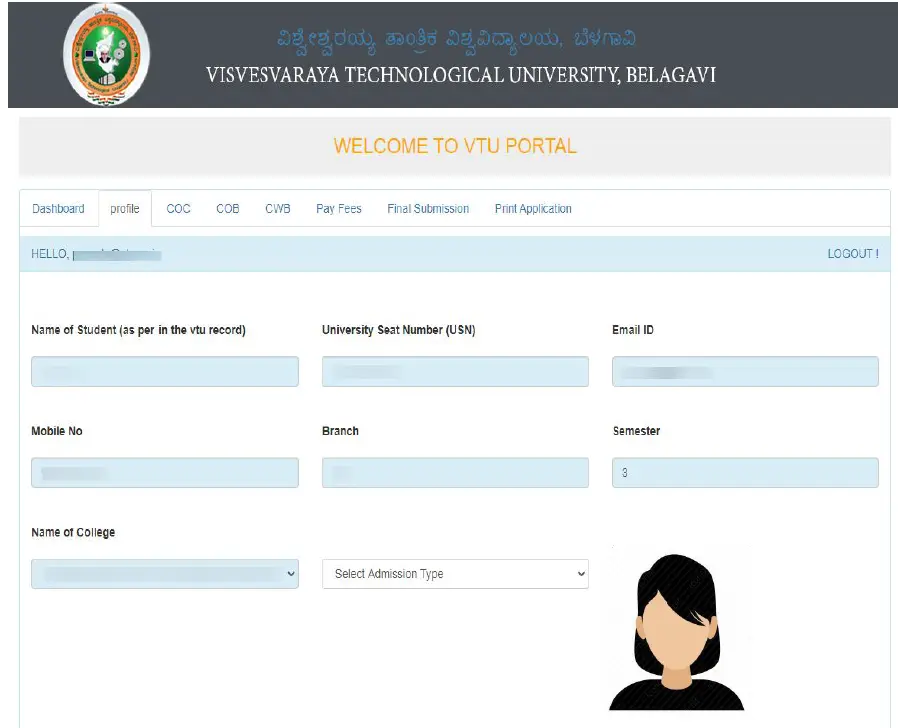The height and width of the screenshot is (728, 898).
Task: Switch to the COB tab
Action: 227,208
